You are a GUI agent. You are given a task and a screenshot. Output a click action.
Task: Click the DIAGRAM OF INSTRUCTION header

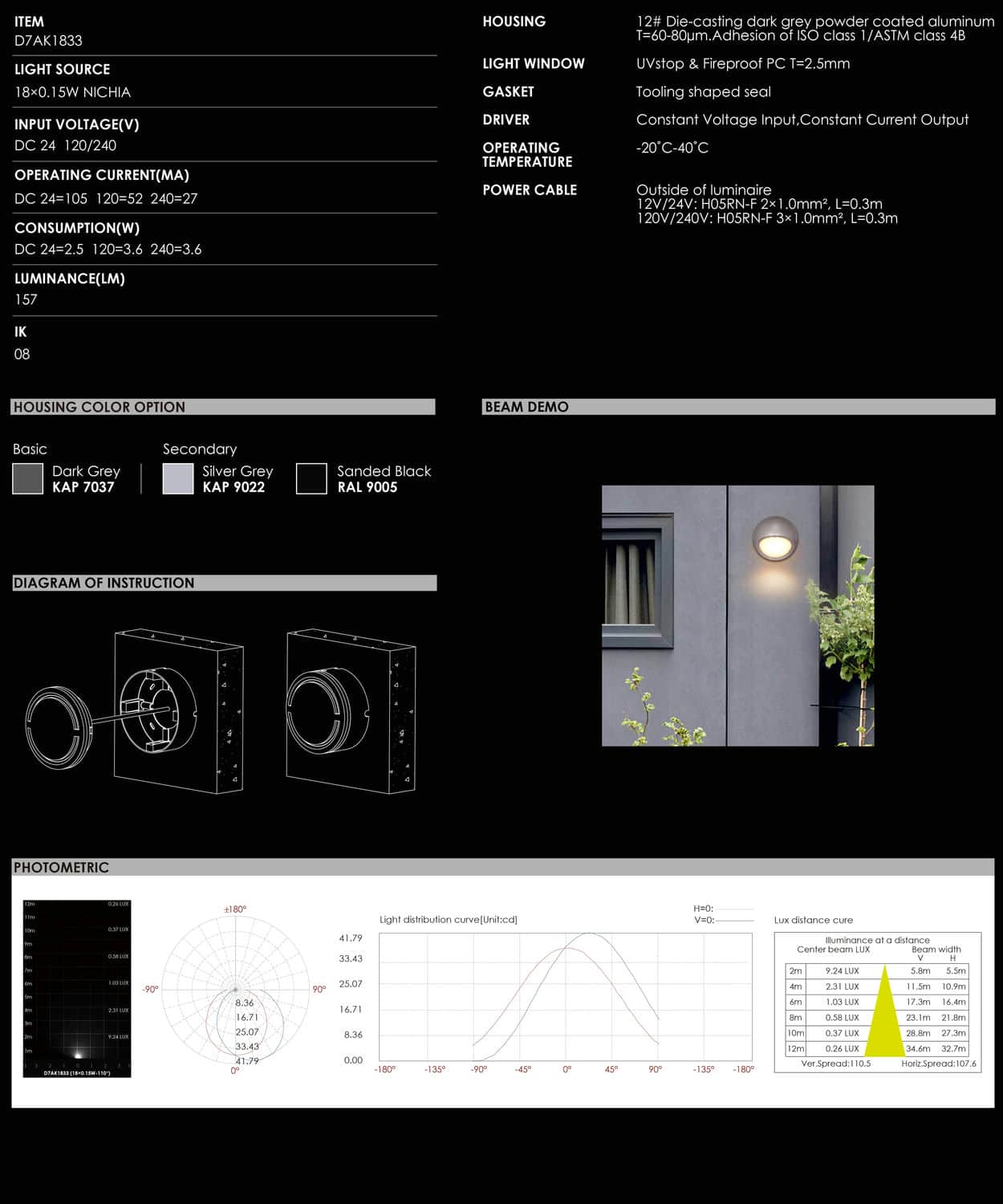click(224, 583)
